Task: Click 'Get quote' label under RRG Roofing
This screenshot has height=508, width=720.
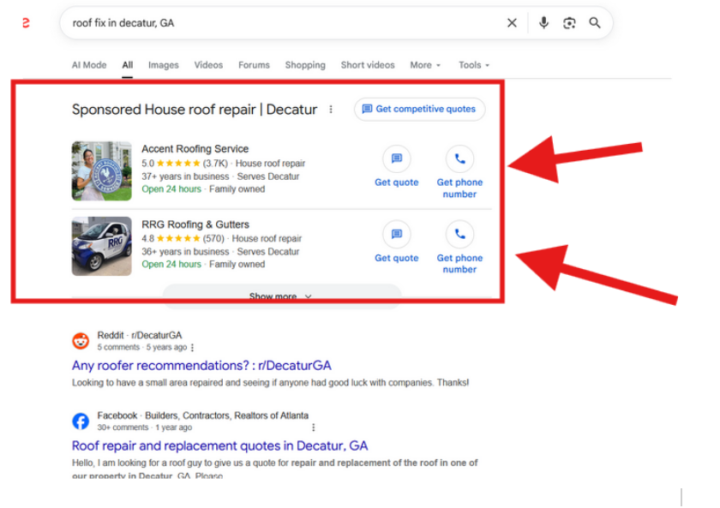Action: click(397, 258)
